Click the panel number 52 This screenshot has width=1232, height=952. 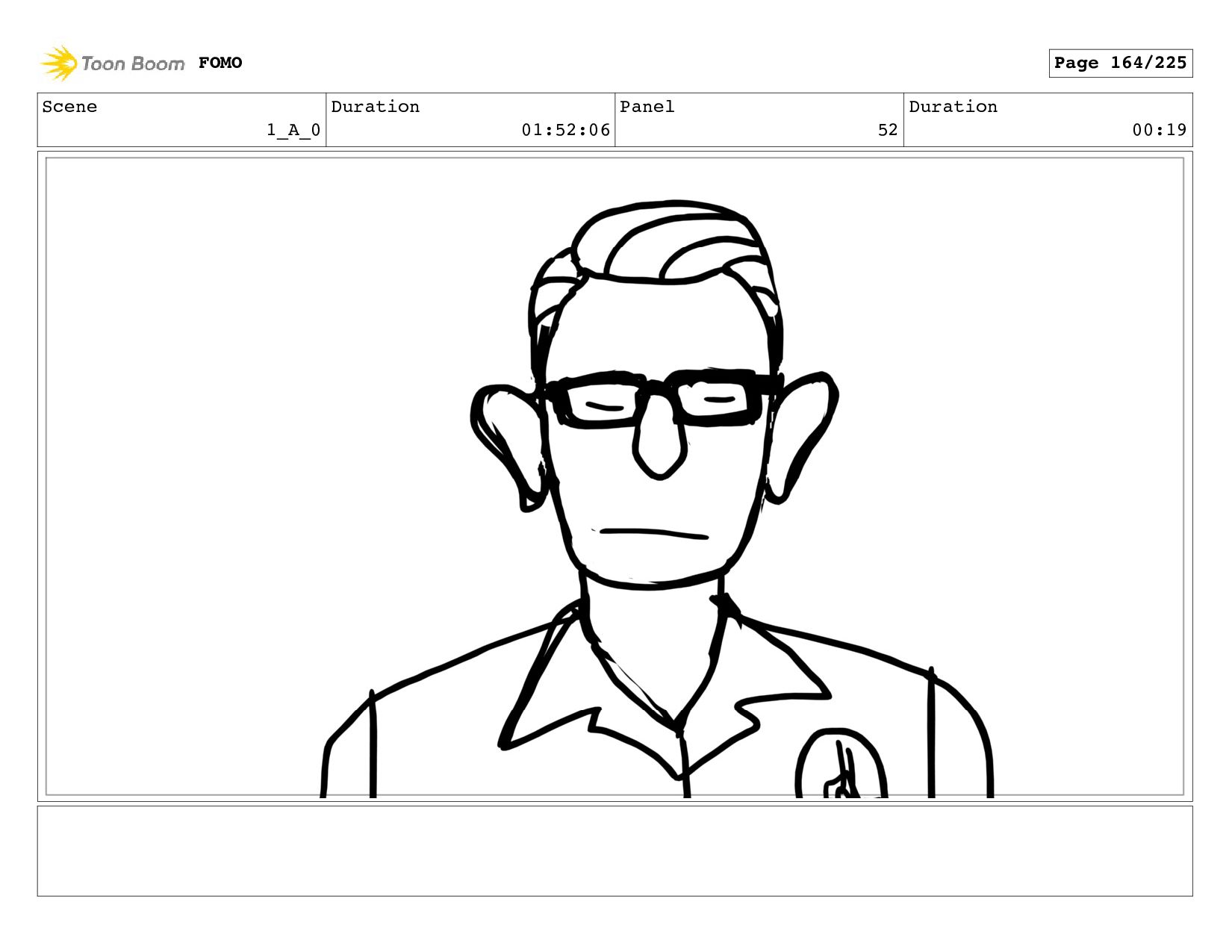tap(887, 130)
